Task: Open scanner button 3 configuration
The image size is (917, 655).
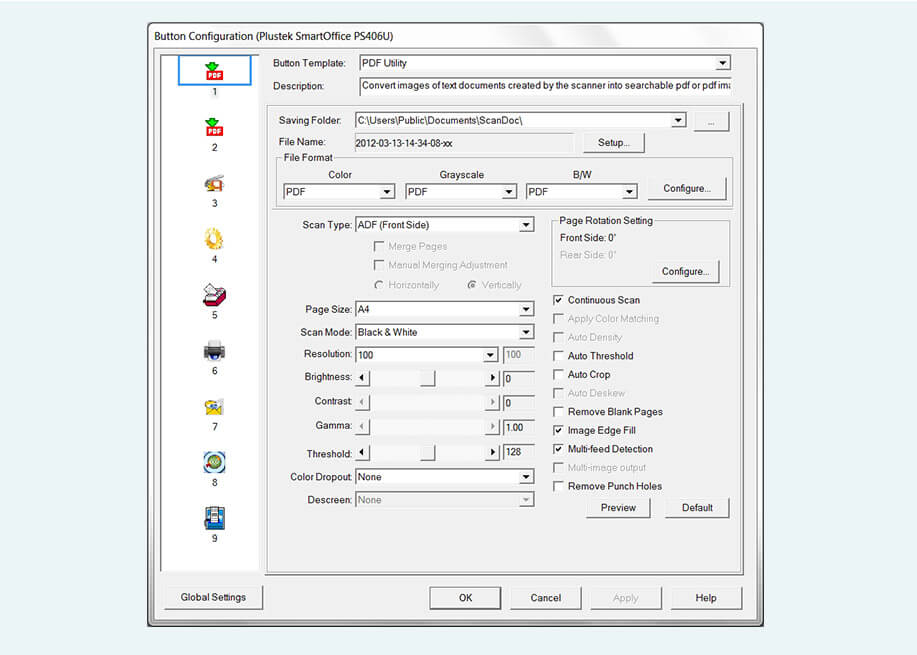Action: click(x=215, y=183)
